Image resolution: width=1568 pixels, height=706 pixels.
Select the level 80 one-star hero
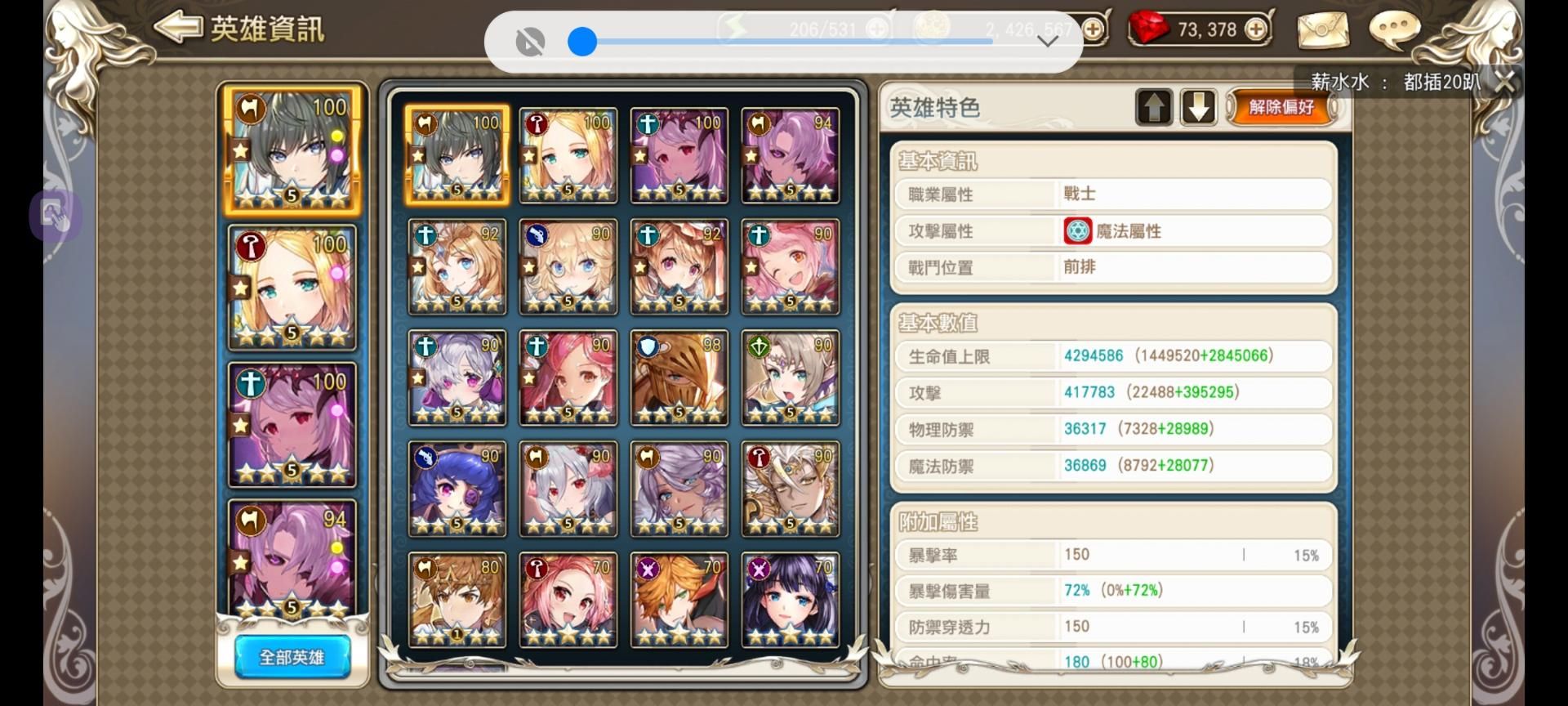tap(457, 600)
